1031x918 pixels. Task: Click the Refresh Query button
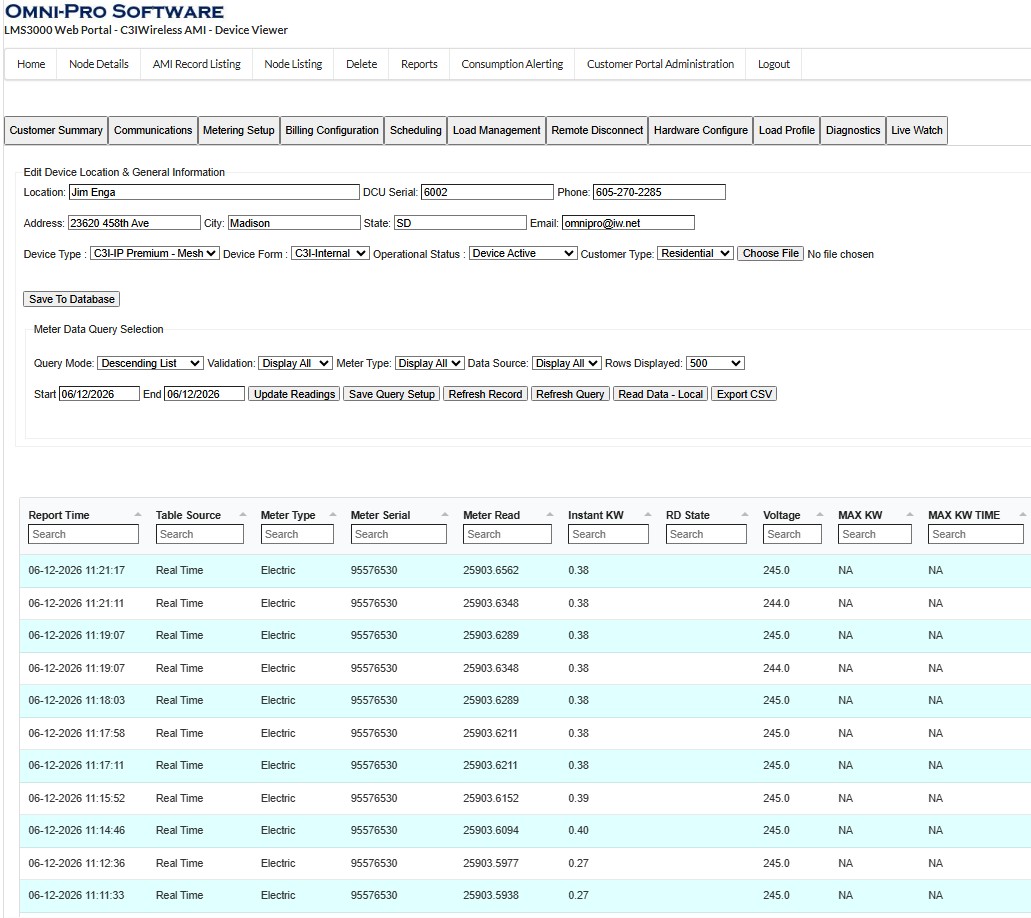(570, 394)
